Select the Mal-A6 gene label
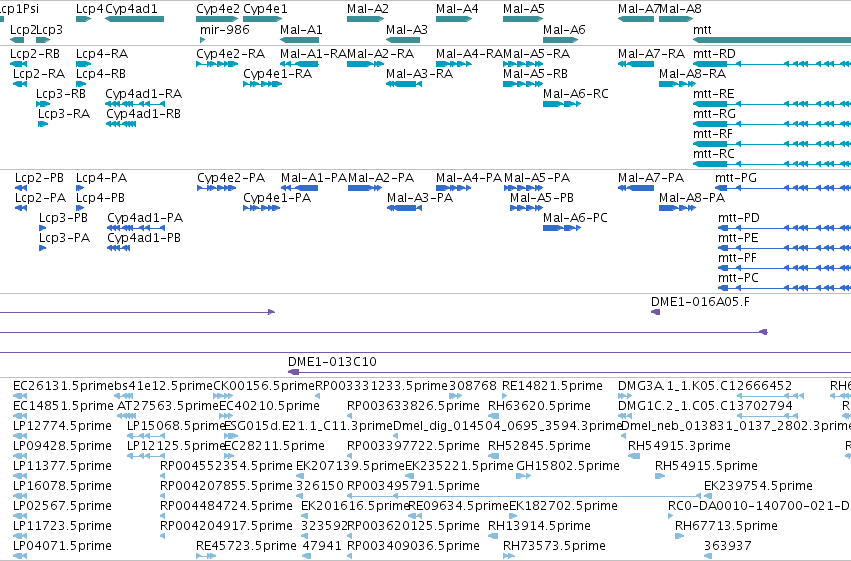Image resolution: width=851 pixels, height=561 pixels. pyautogui.click(x=564, y=30)
